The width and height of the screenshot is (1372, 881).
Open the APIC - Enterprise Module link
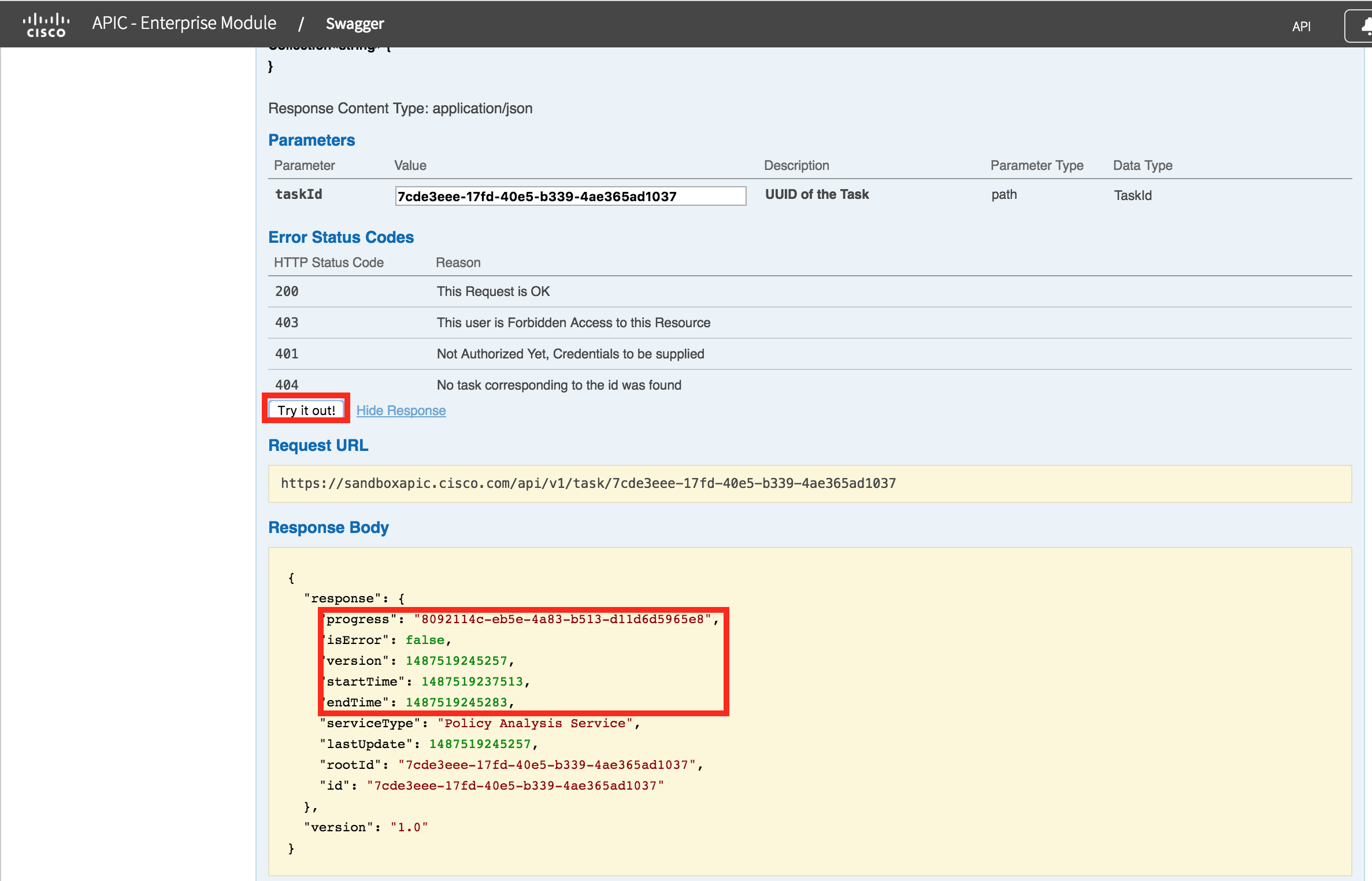[184, 23]
